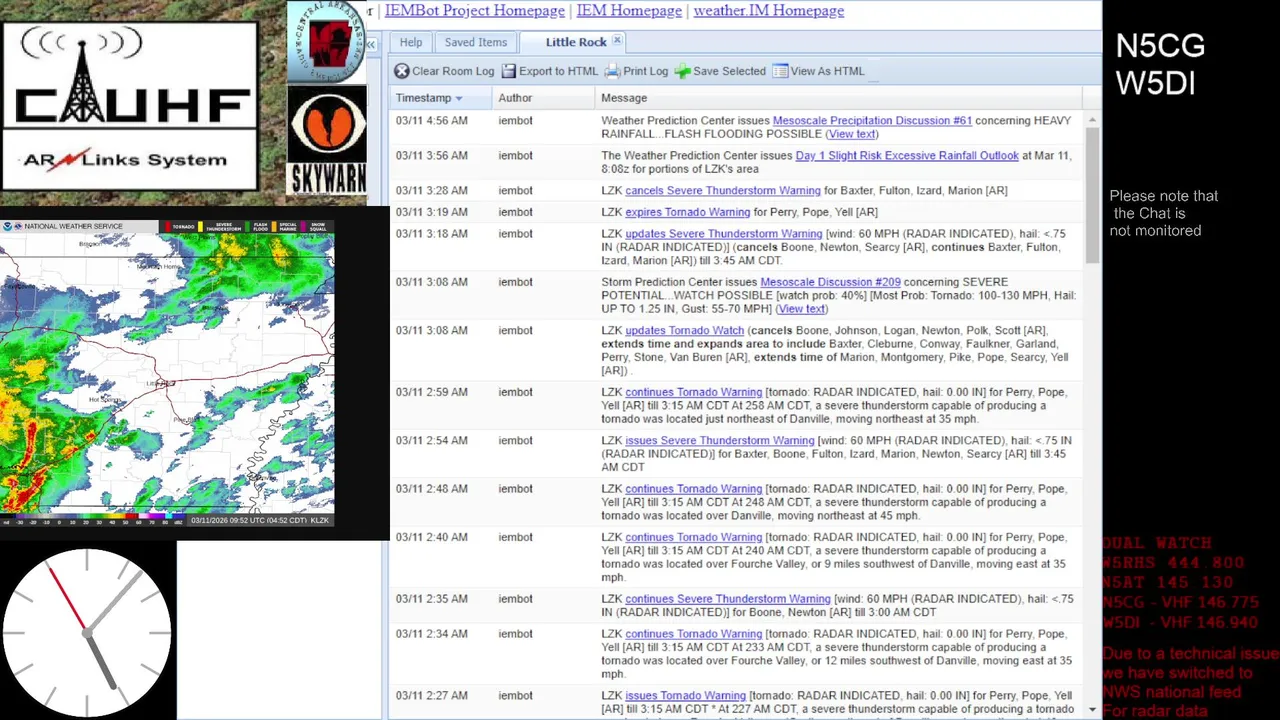This screenshot has height=720, width=1280.
Task: Open the Help tab
Action: tap(411, 42)
